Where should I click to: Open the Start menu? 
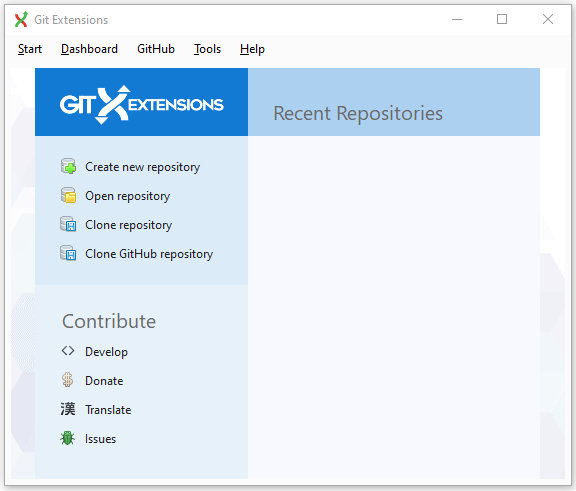pyautogui.click(x=30, y=49)
